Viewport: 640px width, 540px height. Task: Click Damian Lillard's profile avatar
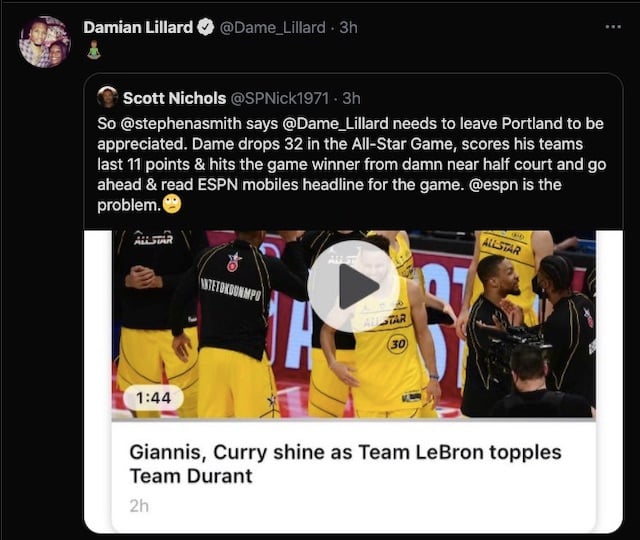pos(45,42)
